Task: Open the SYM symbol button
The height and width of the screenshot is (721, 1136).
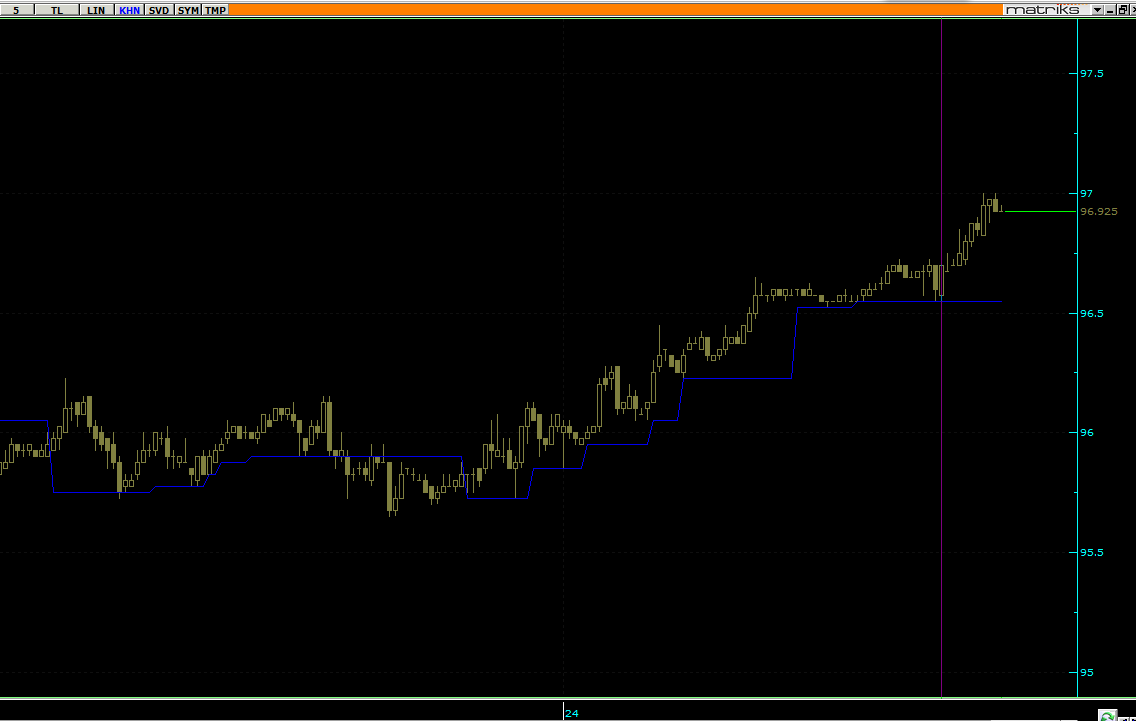Action: coord(188,10)
